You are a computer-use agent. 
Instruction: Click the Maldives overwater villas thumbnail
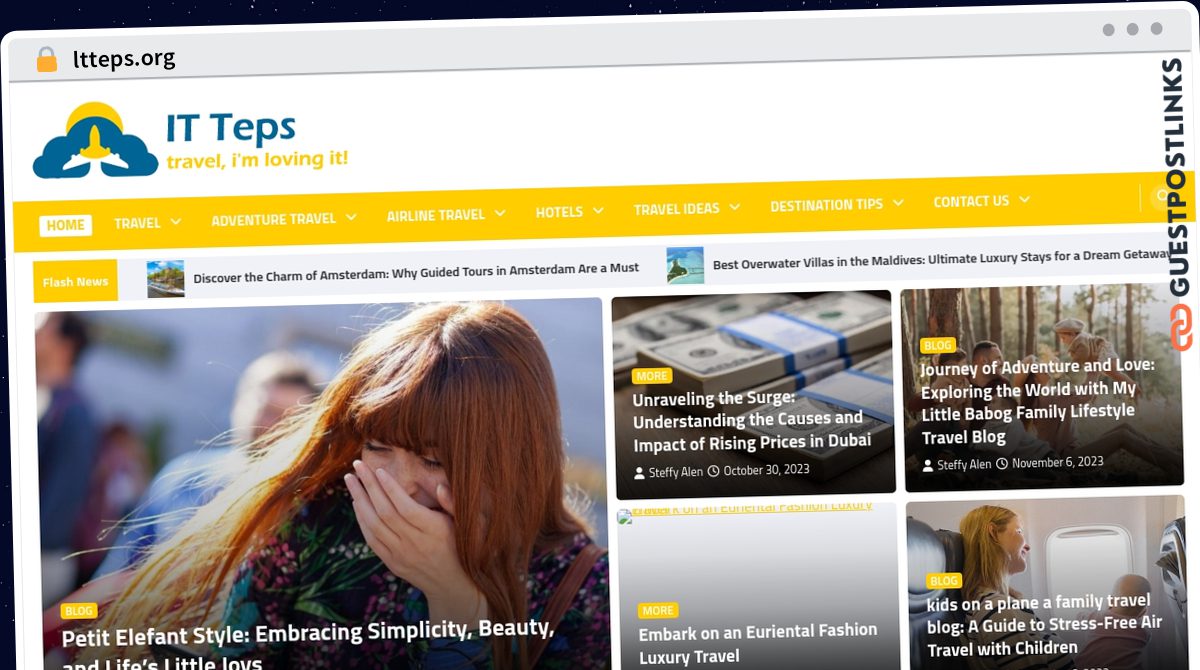[x=685, y=265]
